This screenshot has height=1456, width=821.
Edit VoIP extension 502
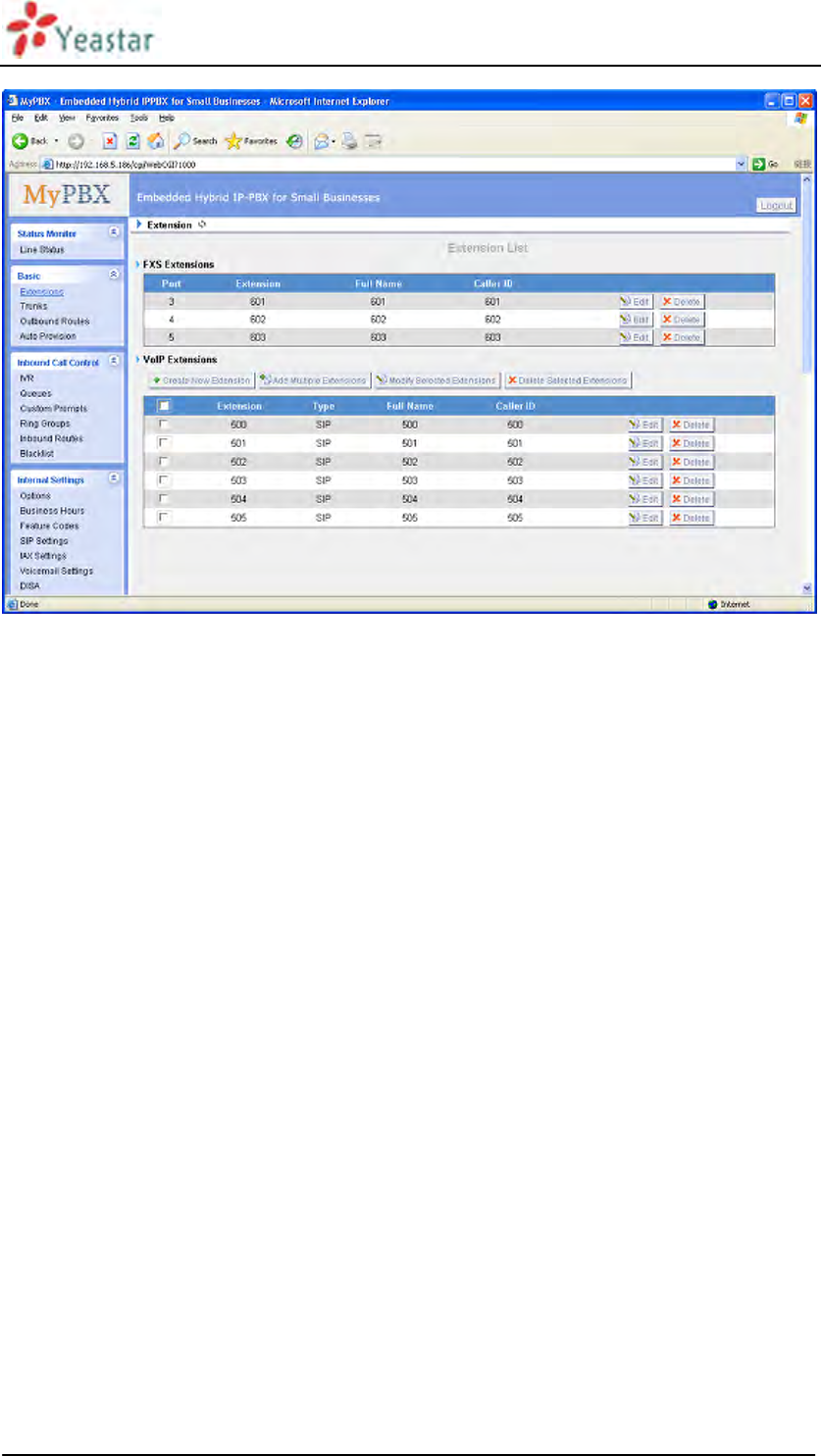645,462
